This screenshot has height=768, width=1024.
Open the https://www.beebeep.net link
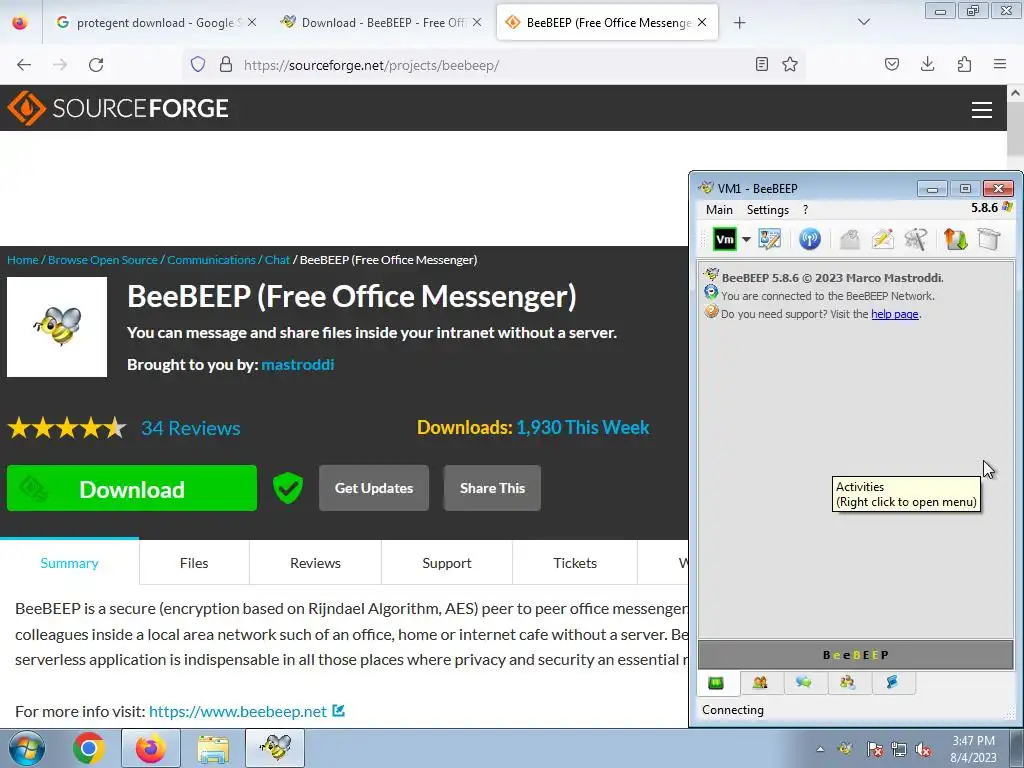(238, 711)
